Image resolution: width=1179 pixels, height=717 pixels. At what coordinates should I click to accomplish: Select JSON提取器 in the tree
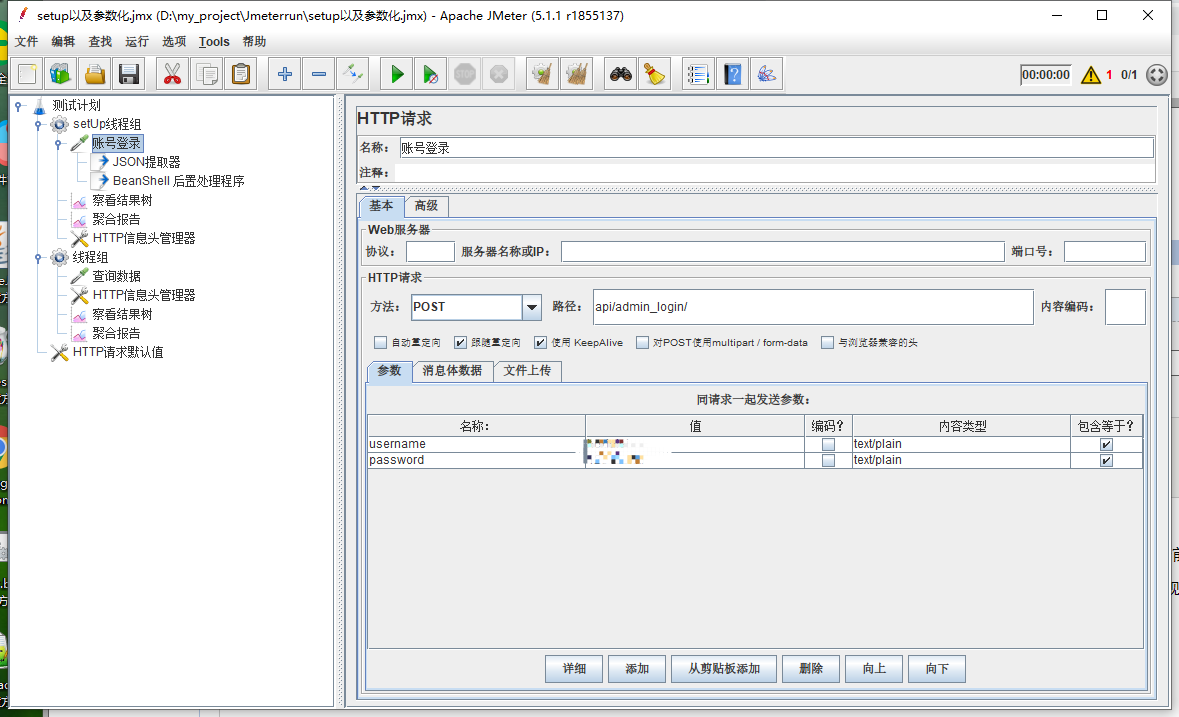(x=147, y=162)
